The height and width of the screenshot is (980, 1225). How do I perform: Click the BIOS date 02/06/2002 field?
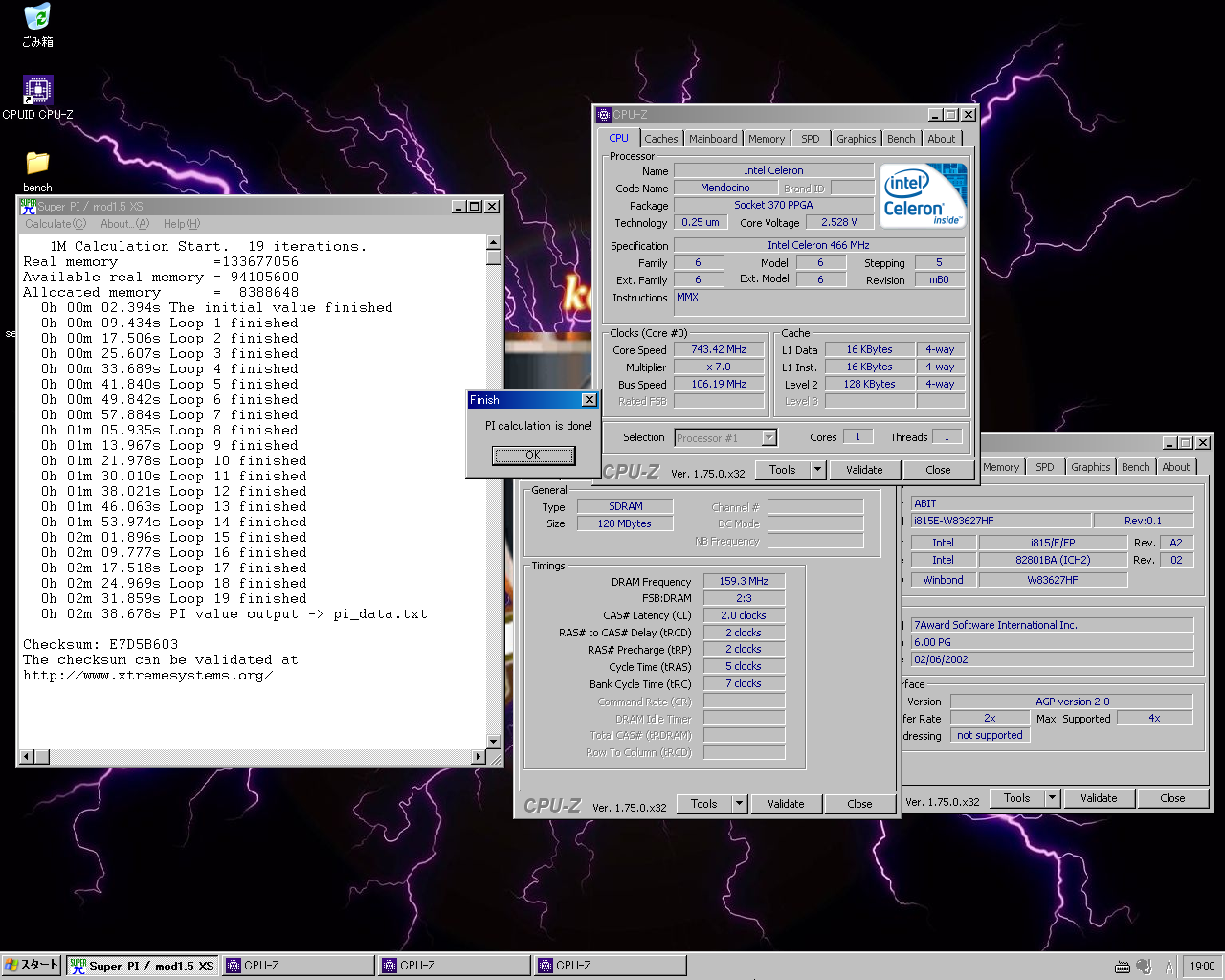tap(1052, 659)
